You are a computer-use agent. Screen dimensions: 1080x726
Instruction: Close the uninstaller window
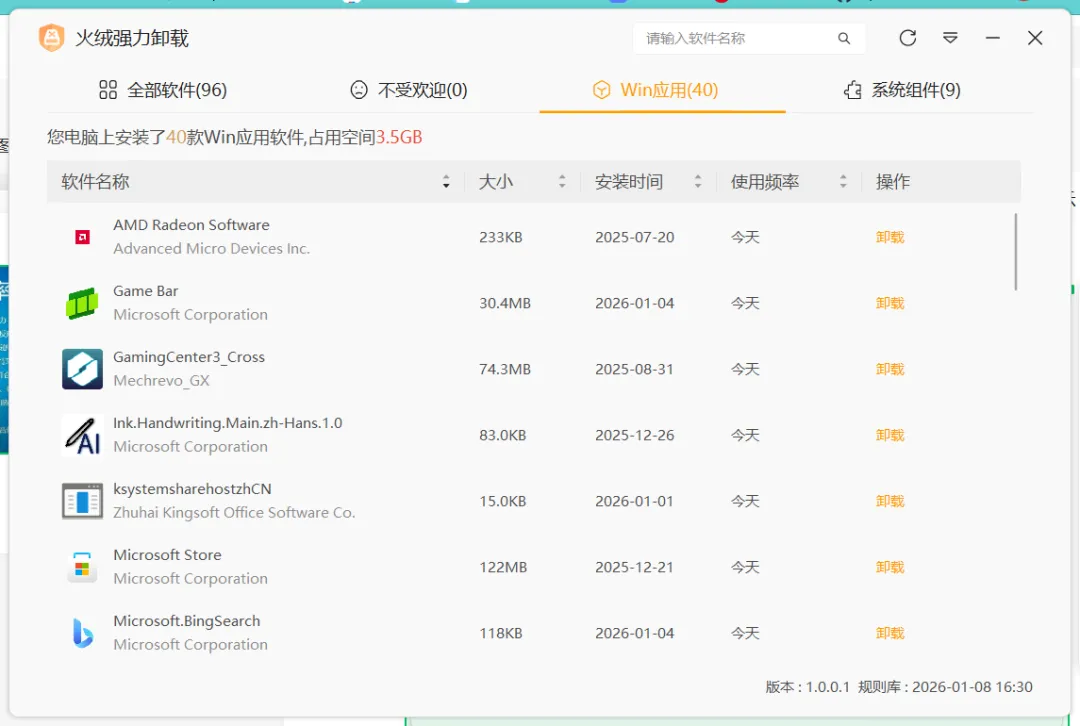coord(1035,38)
